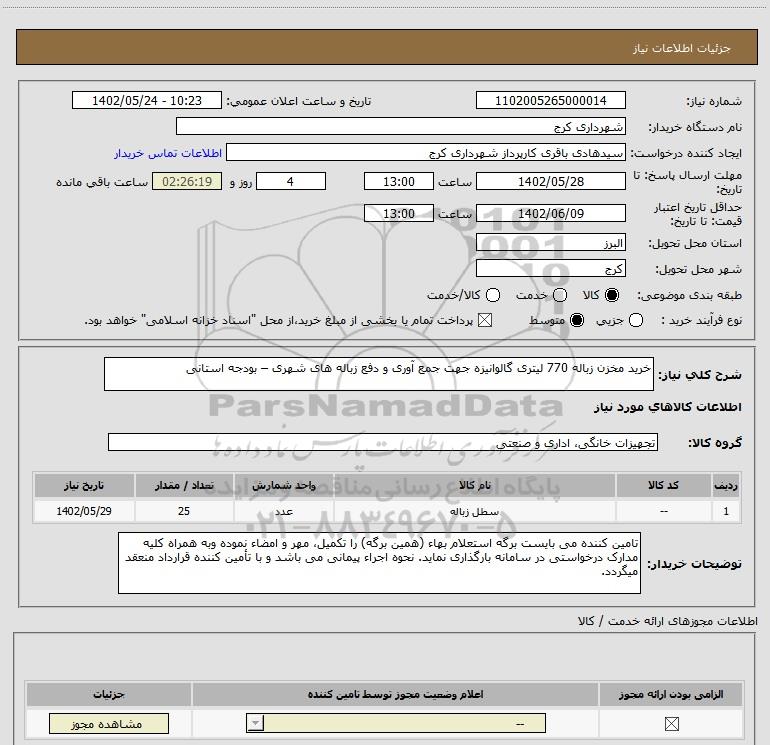Click the مشاهده مجوز button
The image size is (770, 745).
tap(109, 723)
